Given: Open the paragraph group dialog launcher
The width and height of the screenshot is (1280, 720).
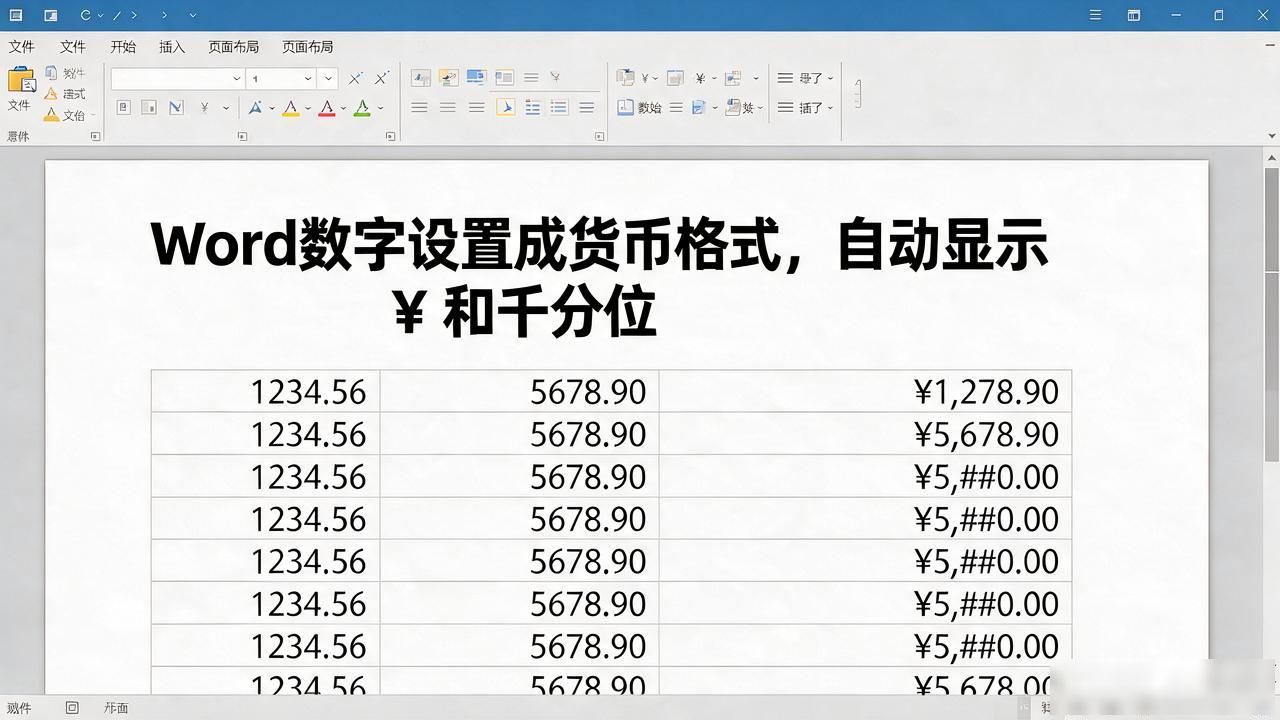Looking at the screenshot, I should [x=599, y=136].
